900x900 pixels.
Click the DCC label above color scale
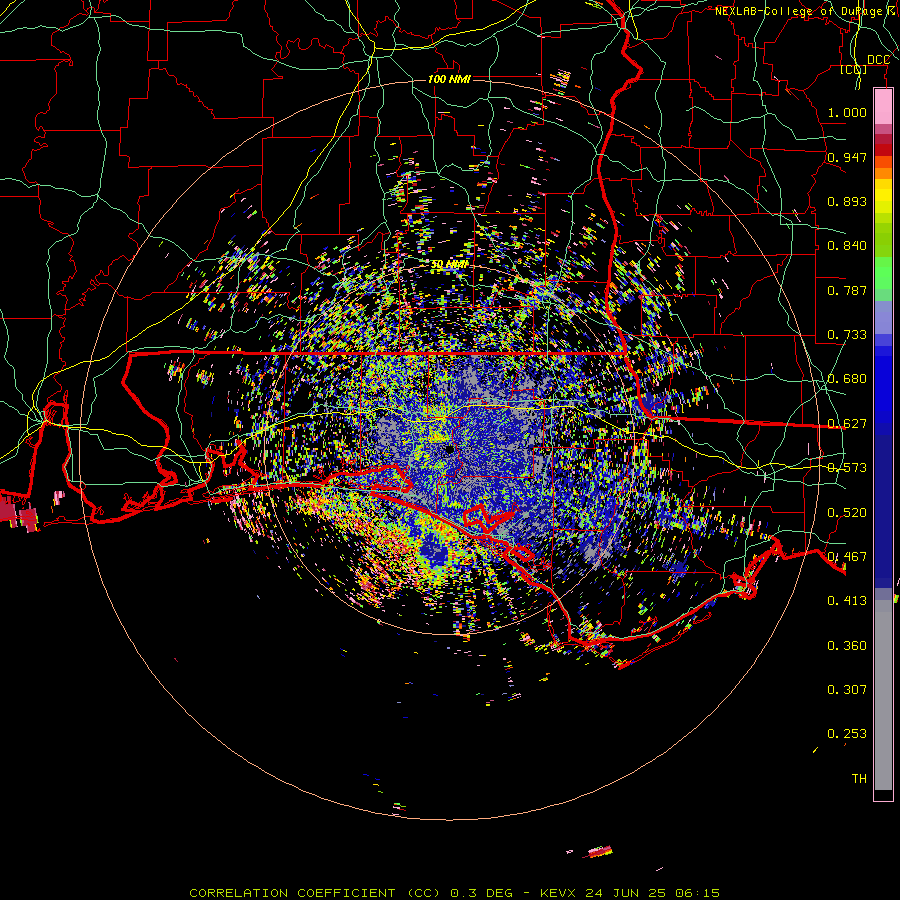(878, 60)
